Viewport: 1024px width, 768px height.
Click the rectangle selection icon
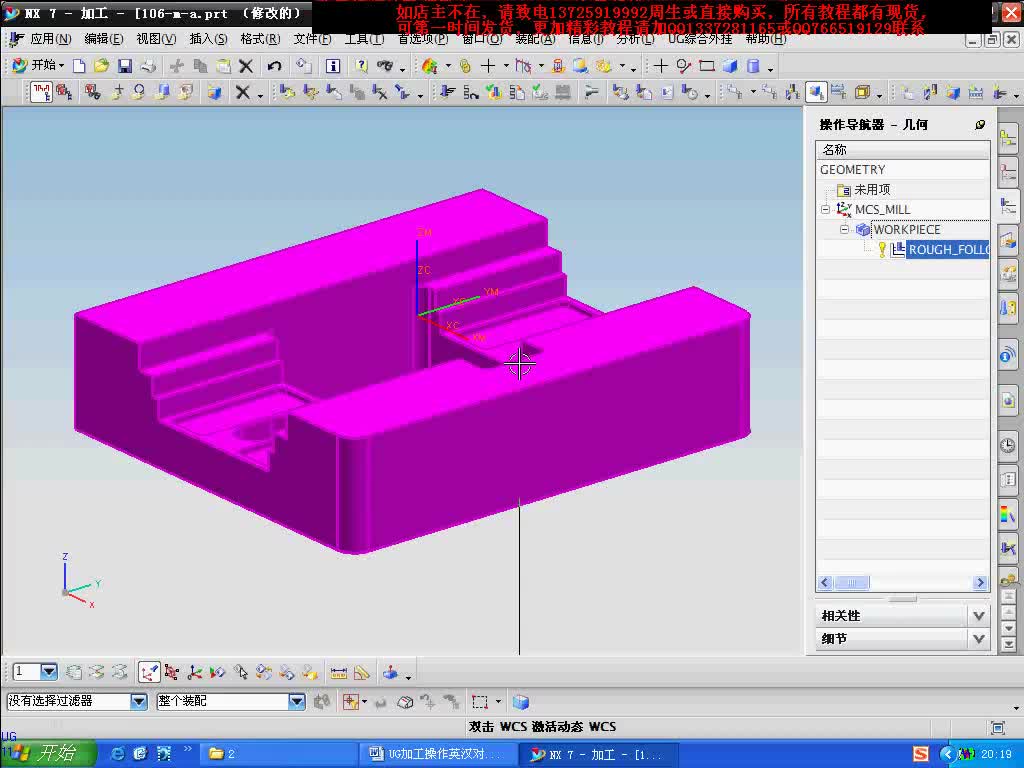tap(480, 702)
